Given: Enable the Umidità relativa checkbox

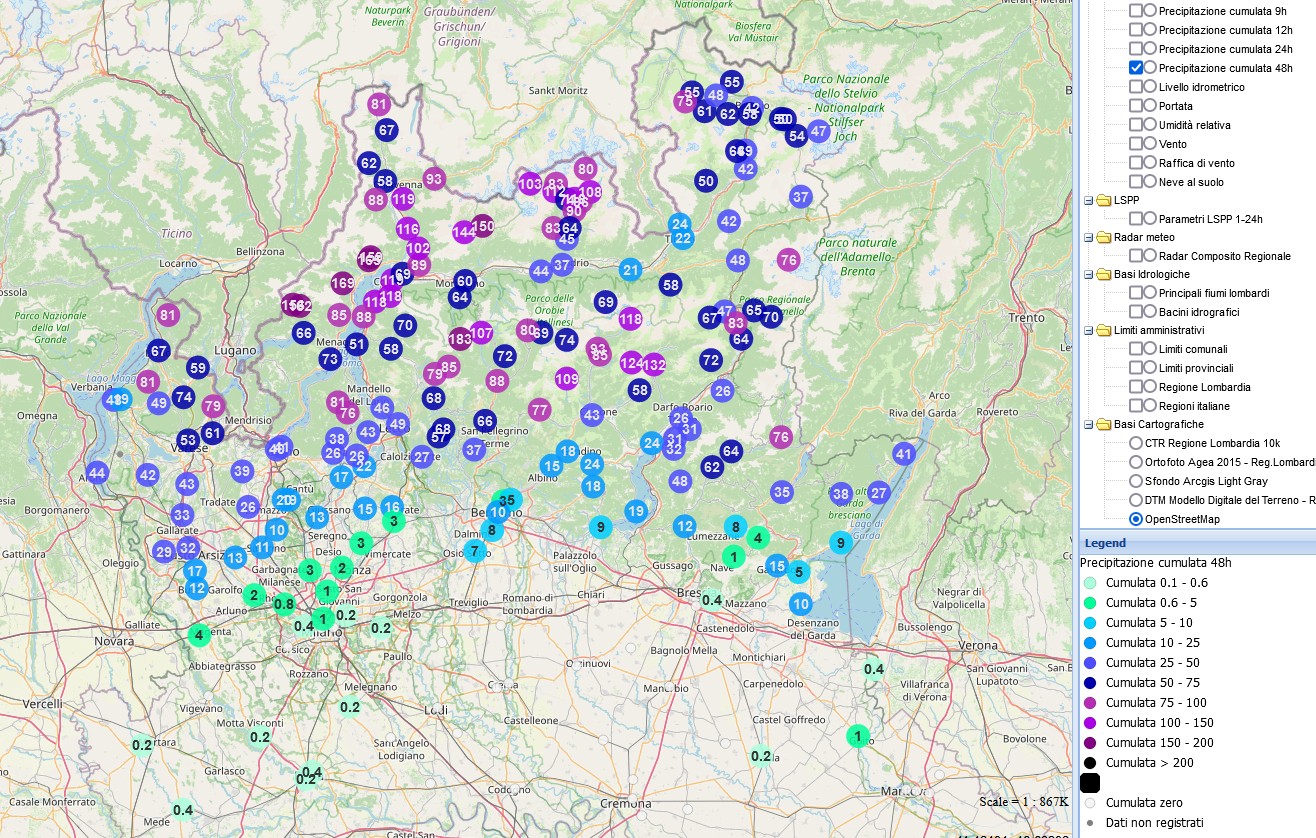Looking at the screenshot, I should point(1136,124).
